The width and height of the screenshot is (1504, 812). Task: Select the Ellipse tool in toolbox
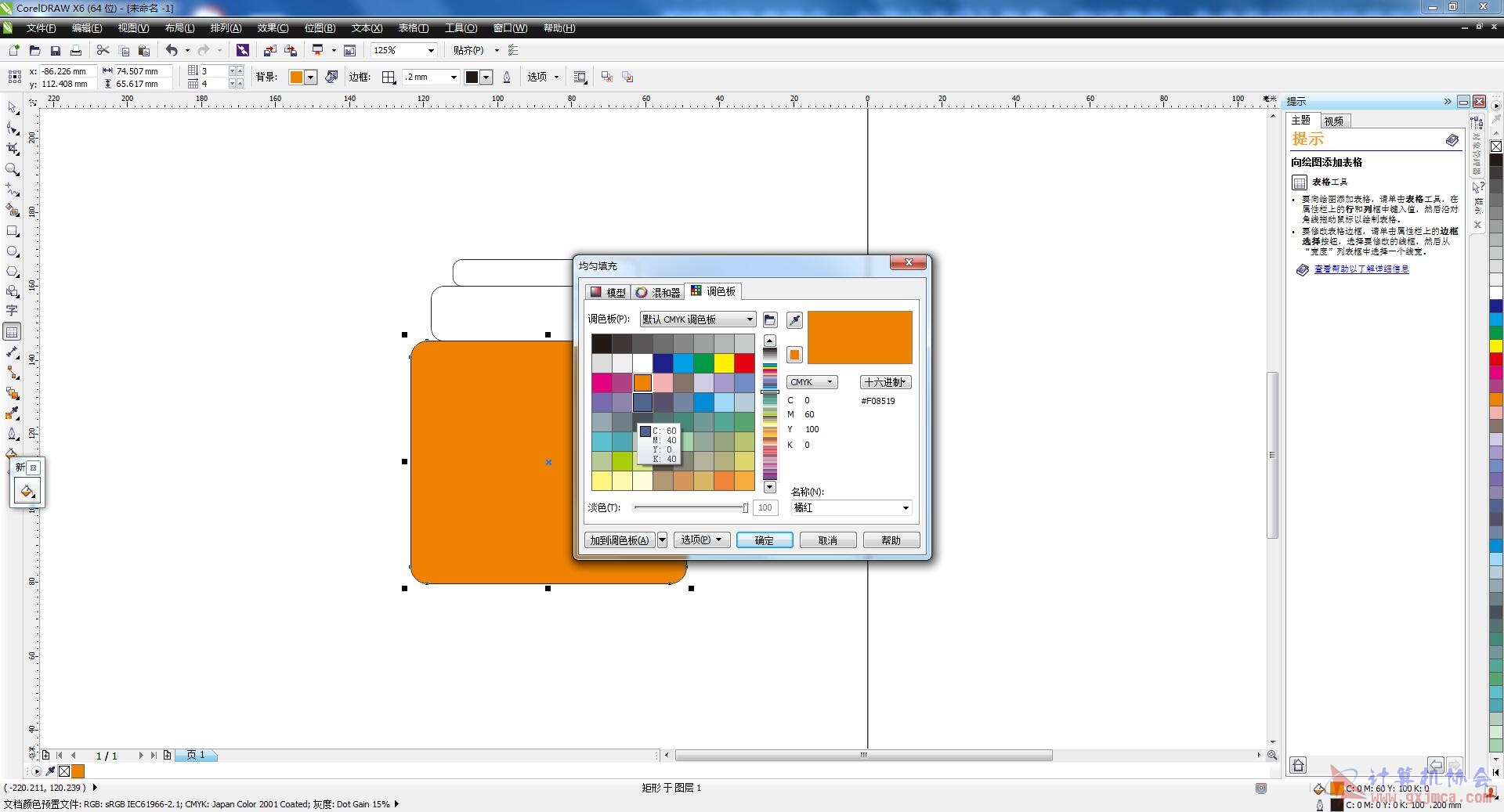13,251
